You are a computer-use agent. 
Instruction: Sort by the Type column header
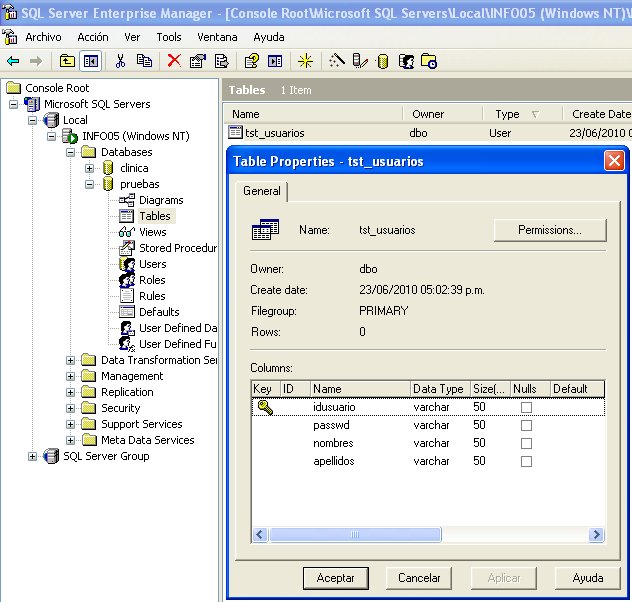tap(522, 114)
